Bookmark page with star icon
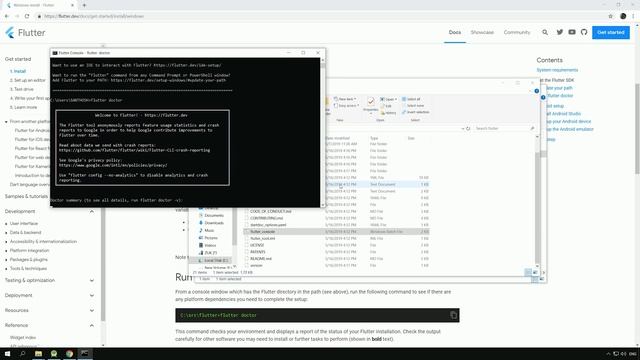Viewport: 640px width, 360px height. [x=611, y=16]
